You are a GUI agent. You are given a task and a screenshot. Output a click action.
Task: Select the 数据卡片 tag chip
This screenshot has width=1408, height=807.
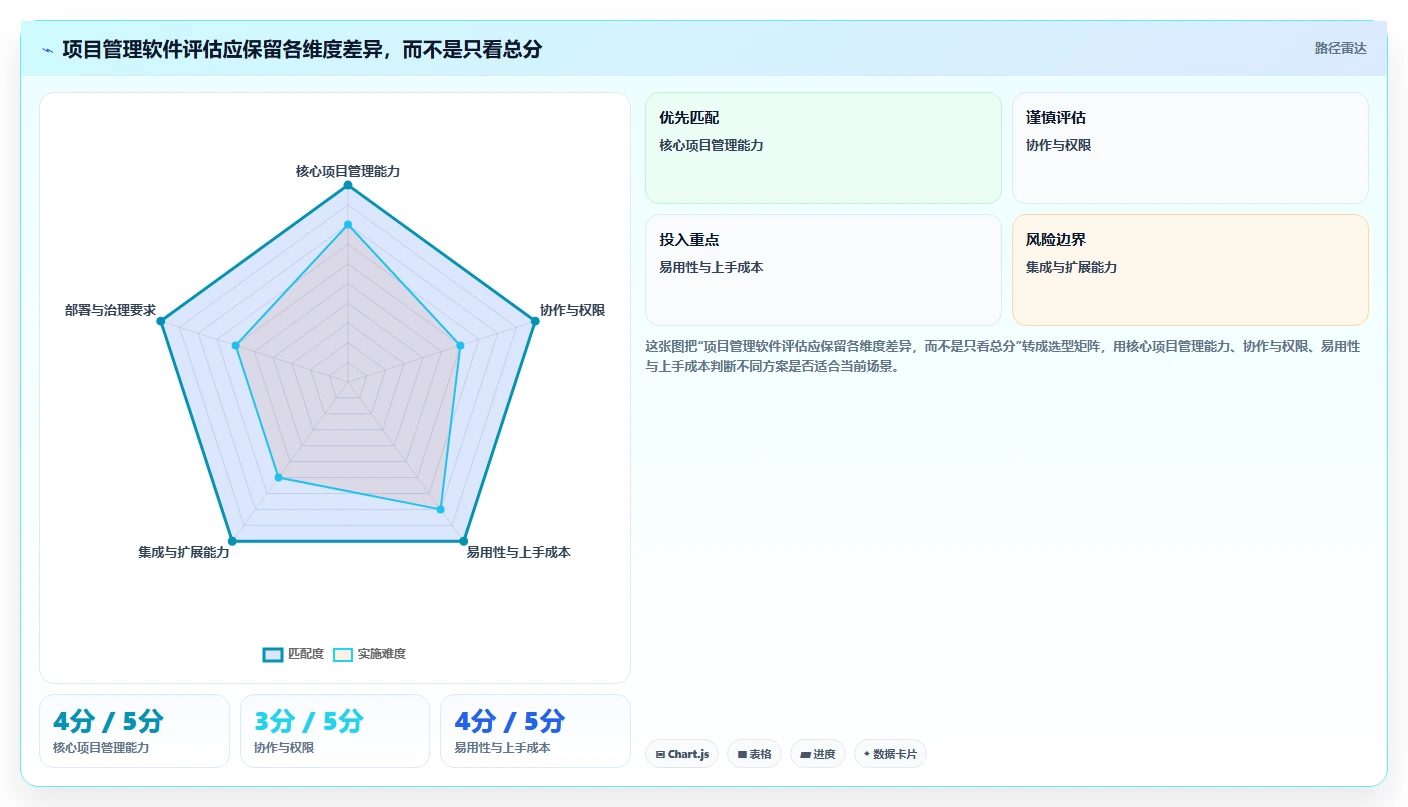click(890, 754)
